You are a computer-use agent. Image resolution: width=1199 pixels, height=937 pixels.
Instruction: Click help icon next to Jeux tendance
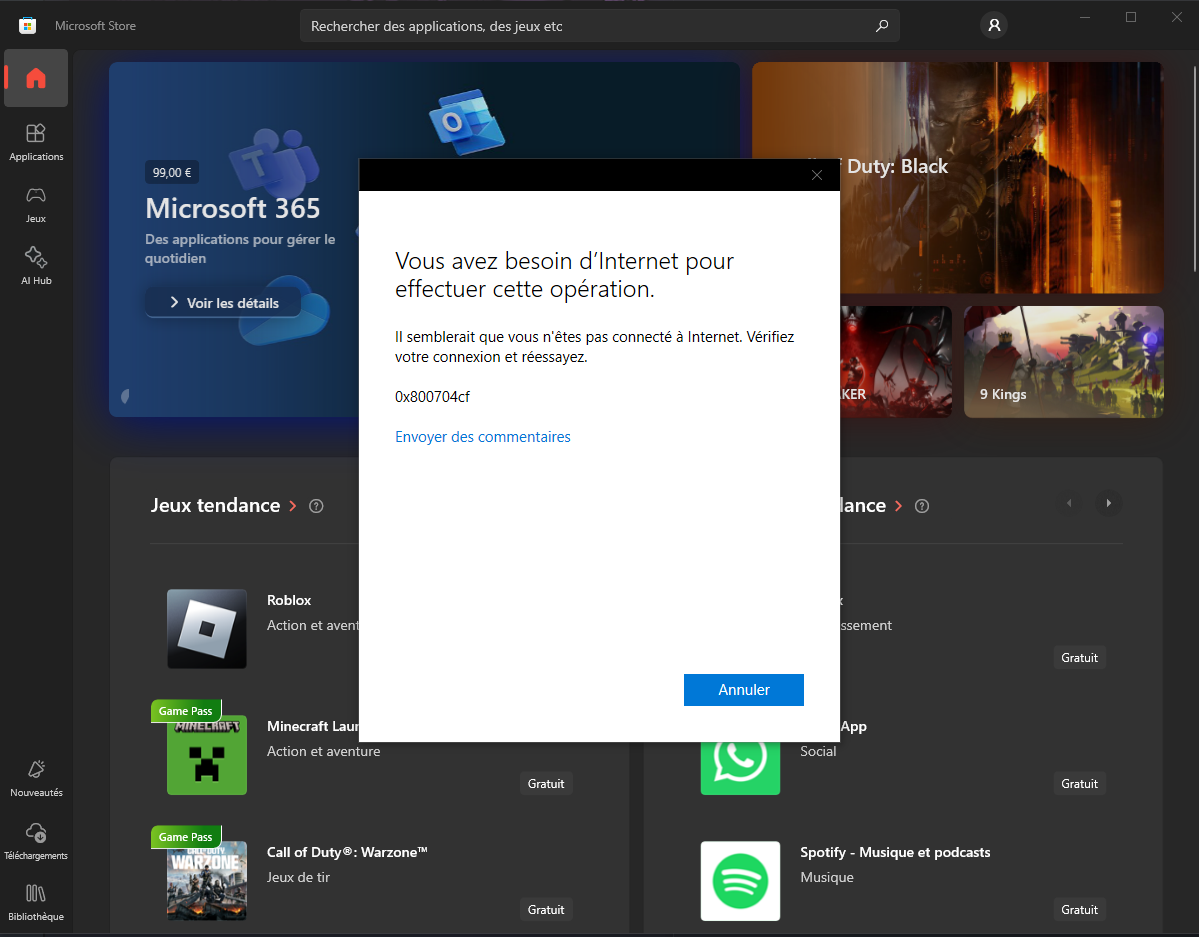pyautogui.click(x=316, y=506)
